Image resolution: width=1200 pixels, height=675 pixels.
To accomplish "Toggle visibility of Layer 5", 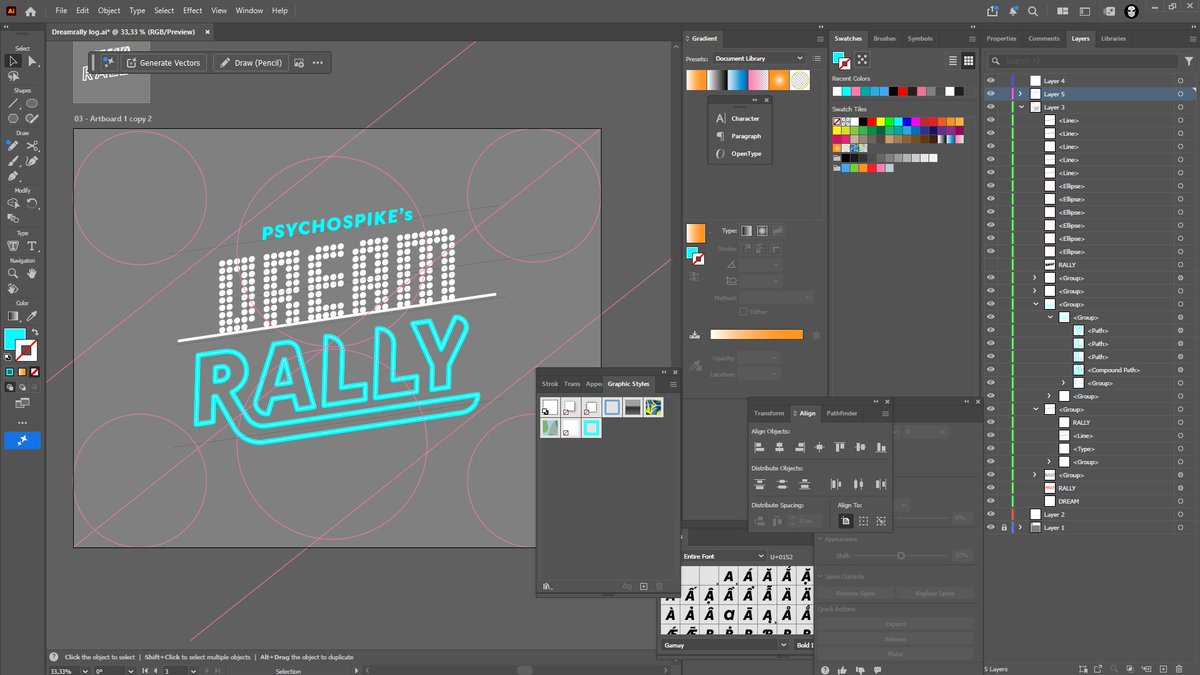I will 990,94.
